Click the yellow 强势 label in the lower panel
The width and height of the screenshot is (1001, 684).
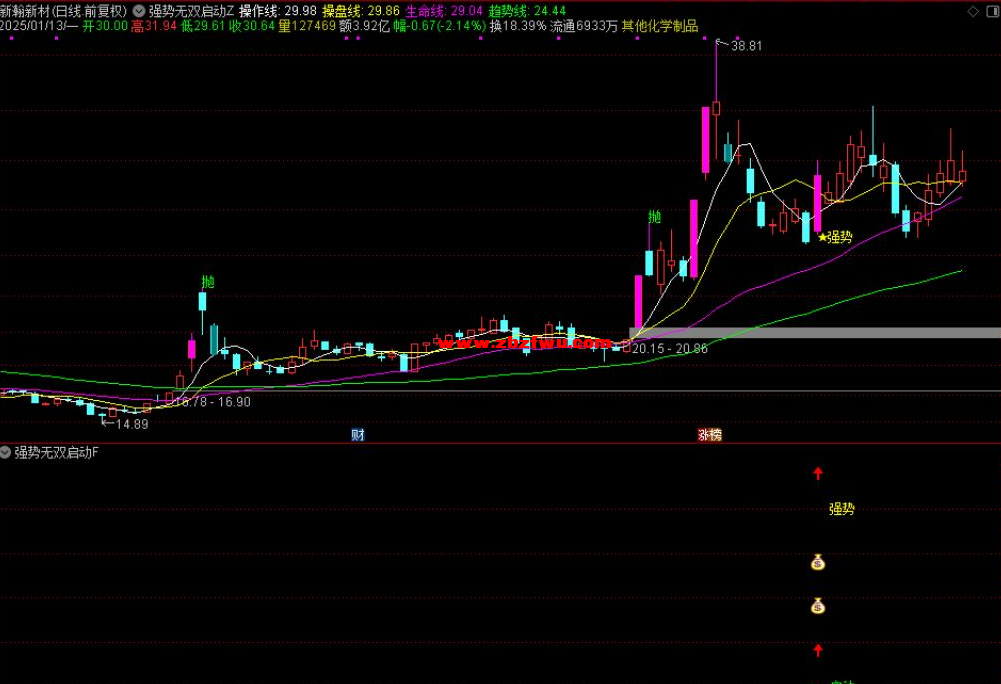(x=841, y=509)
